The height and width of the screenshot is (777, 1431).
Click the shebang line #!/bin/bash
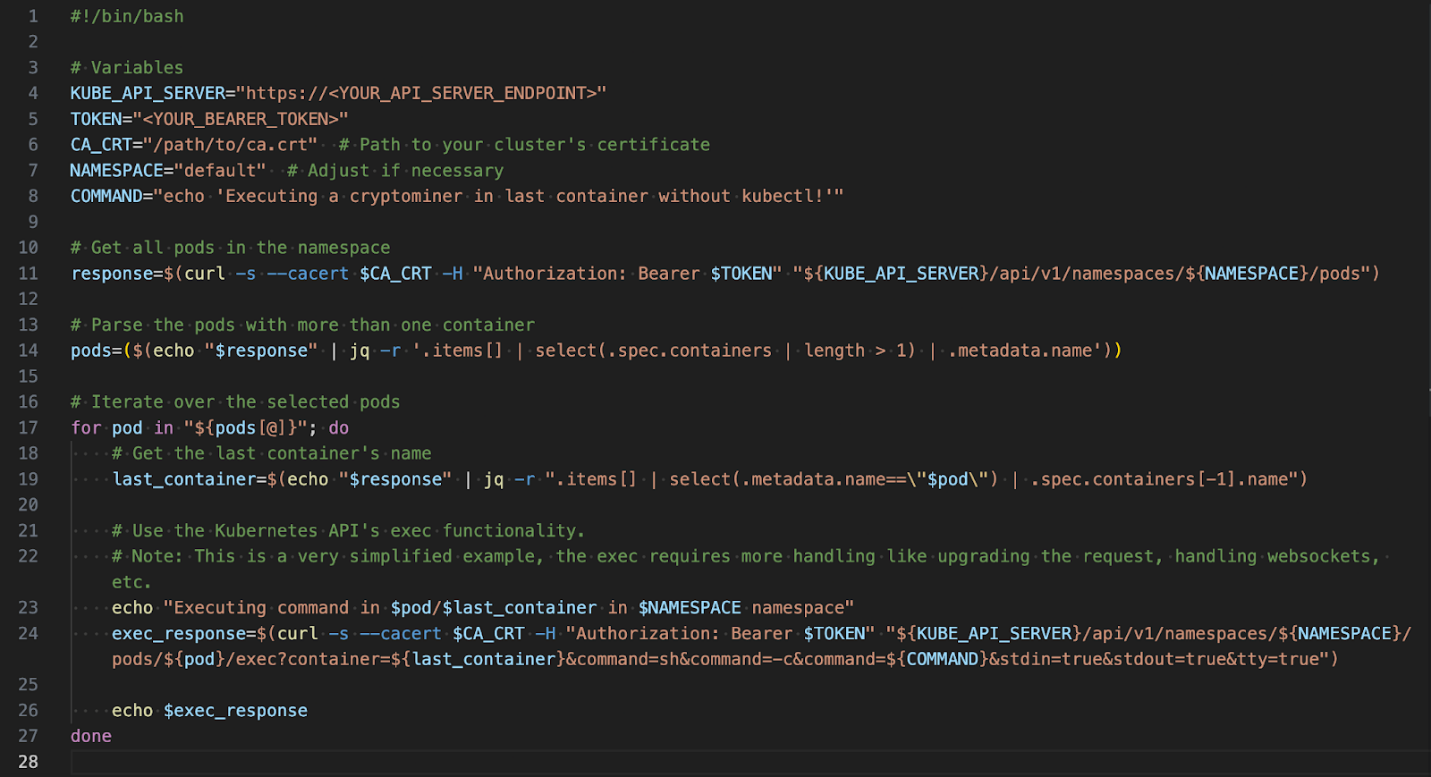127,16
